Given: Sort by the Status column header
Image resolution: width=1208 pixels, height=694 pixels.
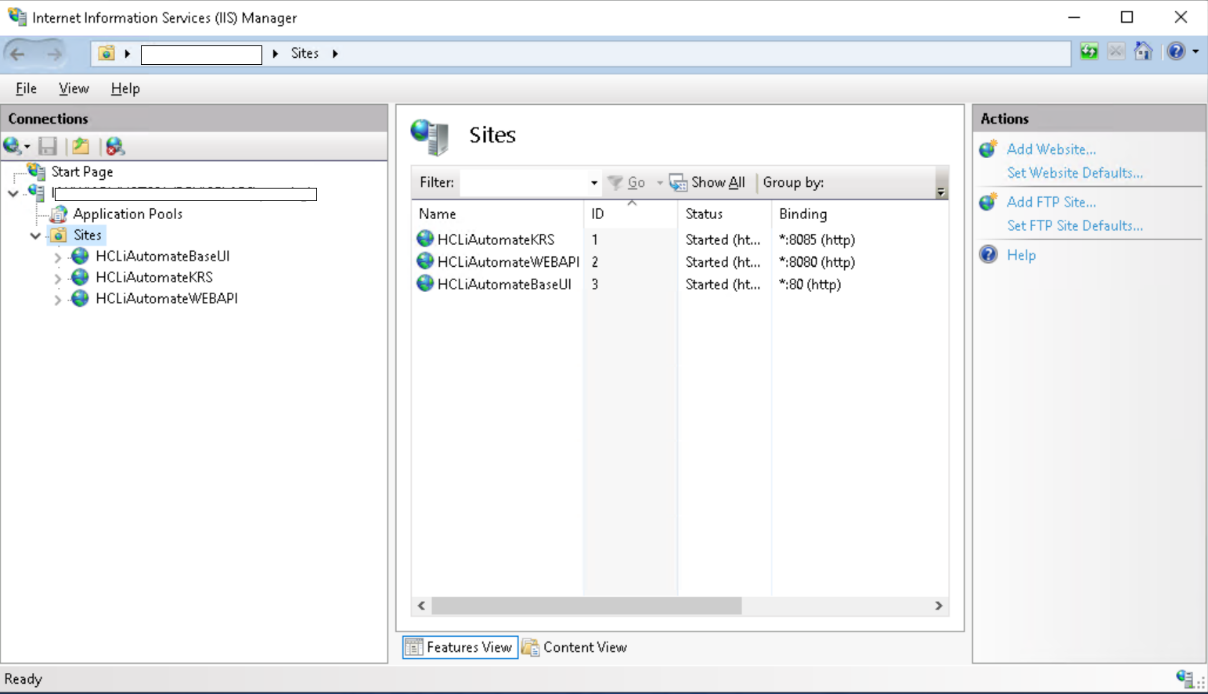Looking at the screenshot, I should (x=724, y=214).
